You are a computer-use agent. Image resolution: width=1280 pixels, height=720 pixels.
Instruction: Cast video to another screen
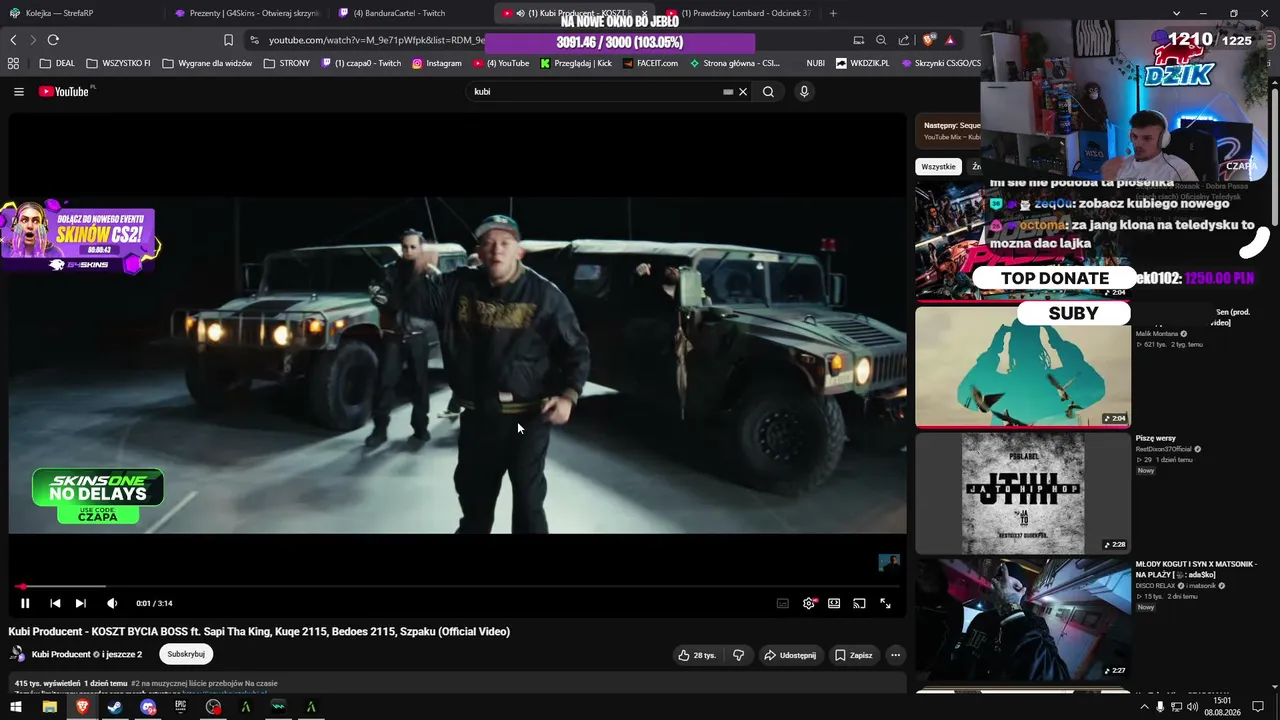click(859, 603)
